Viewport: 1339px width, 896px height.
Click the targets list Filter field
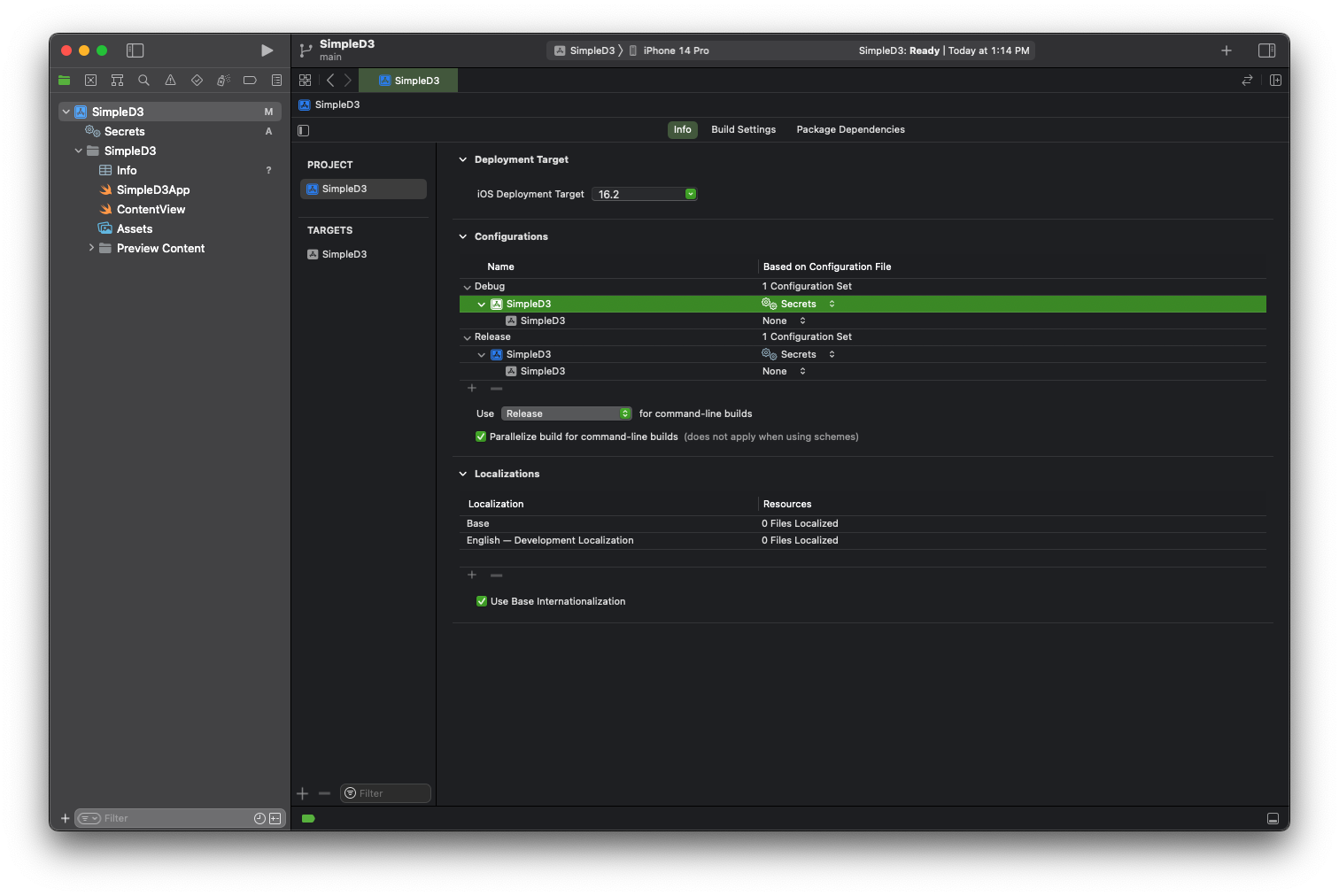385,793
